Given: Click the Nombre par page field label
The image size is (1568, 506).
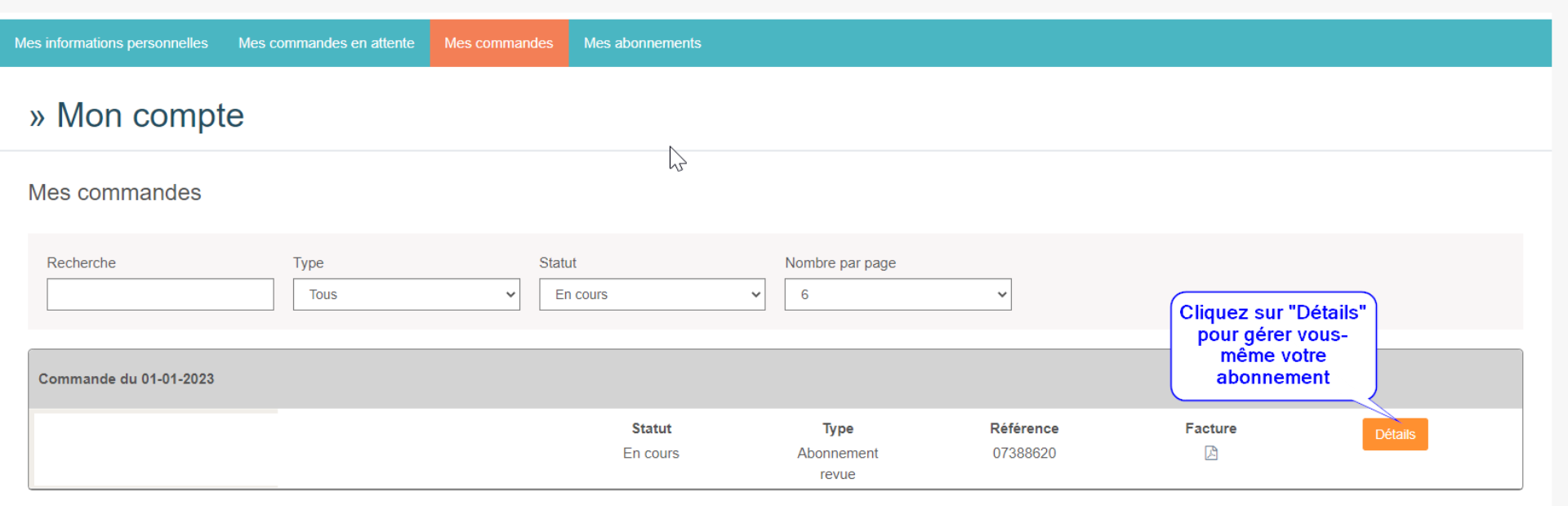Looking at the screenshot, I should (840, 263).
